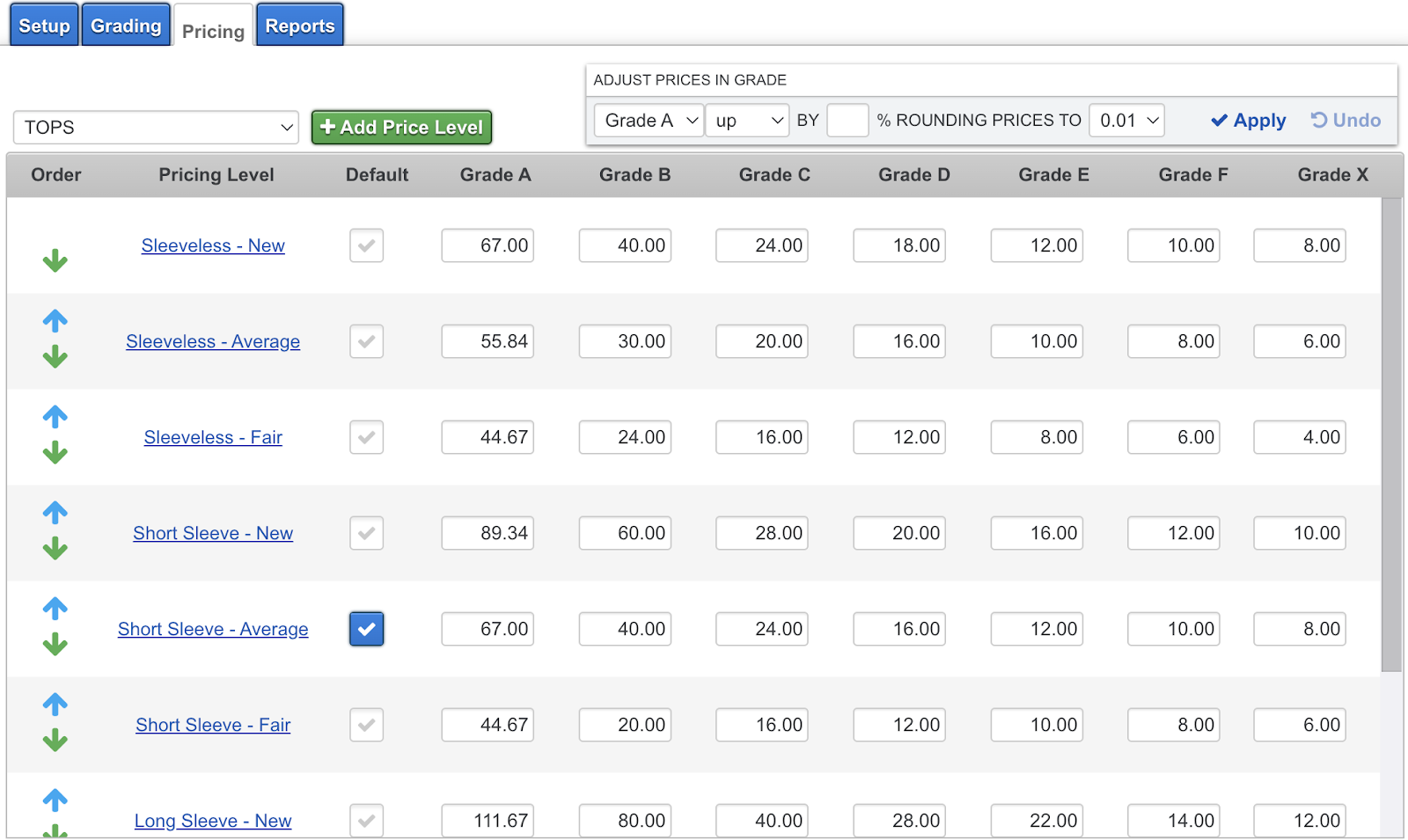Image resolution: width=1408 pixels, height=840 pixels.
Task: Move Short Sleeve - Average row down
Action: pos(55,644)
